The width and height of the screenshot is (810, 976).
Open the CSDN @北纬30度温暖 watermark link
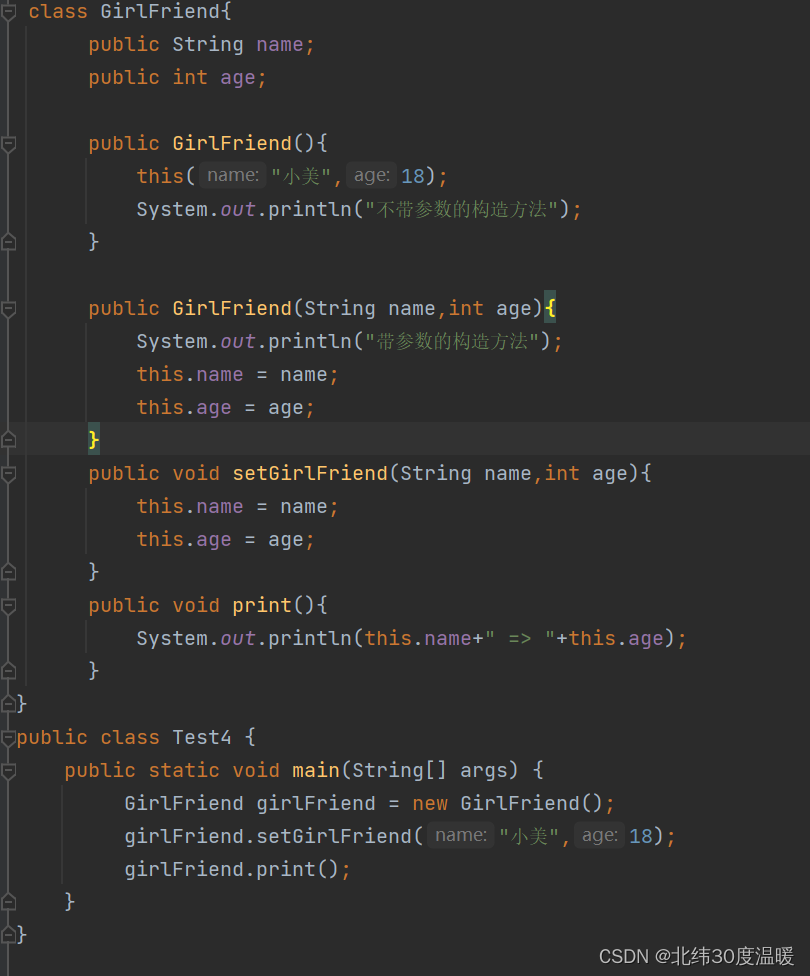point(696,956)
